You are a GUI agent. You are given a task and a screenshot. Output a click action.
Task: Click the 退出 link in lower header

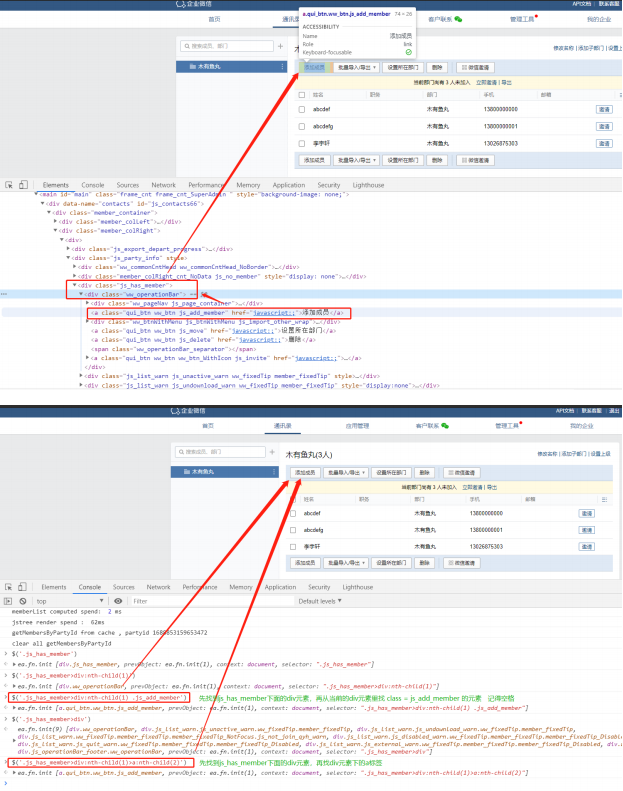[613, 411]
